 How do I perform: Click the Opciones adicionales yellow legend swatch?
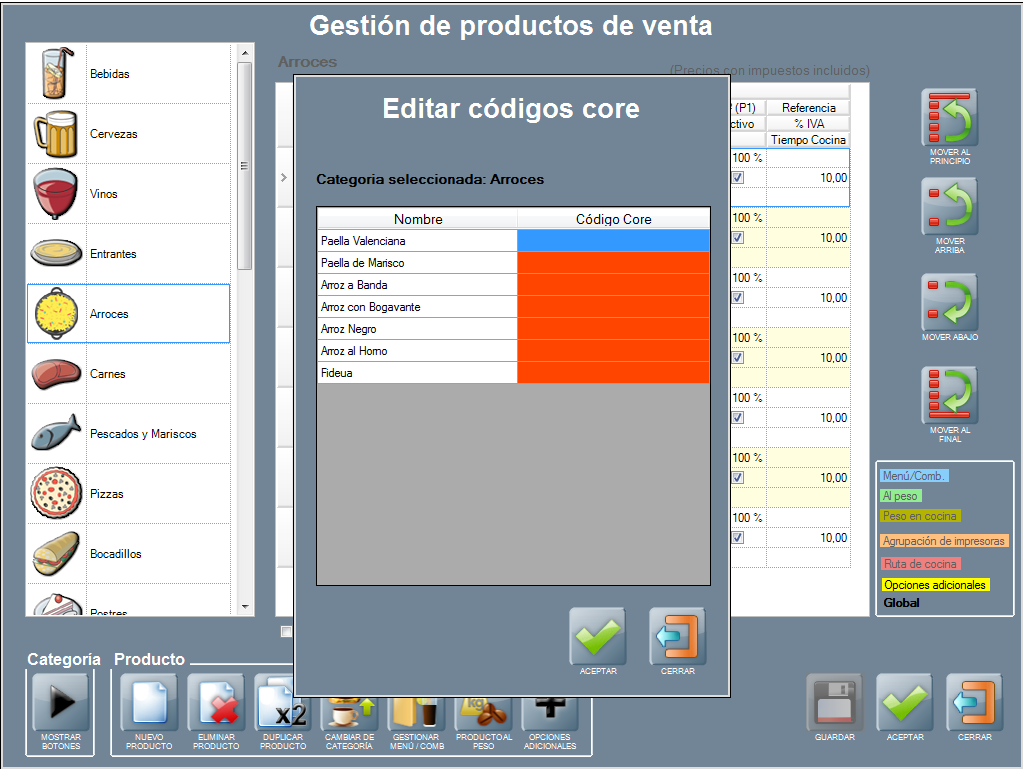(935, 585)
